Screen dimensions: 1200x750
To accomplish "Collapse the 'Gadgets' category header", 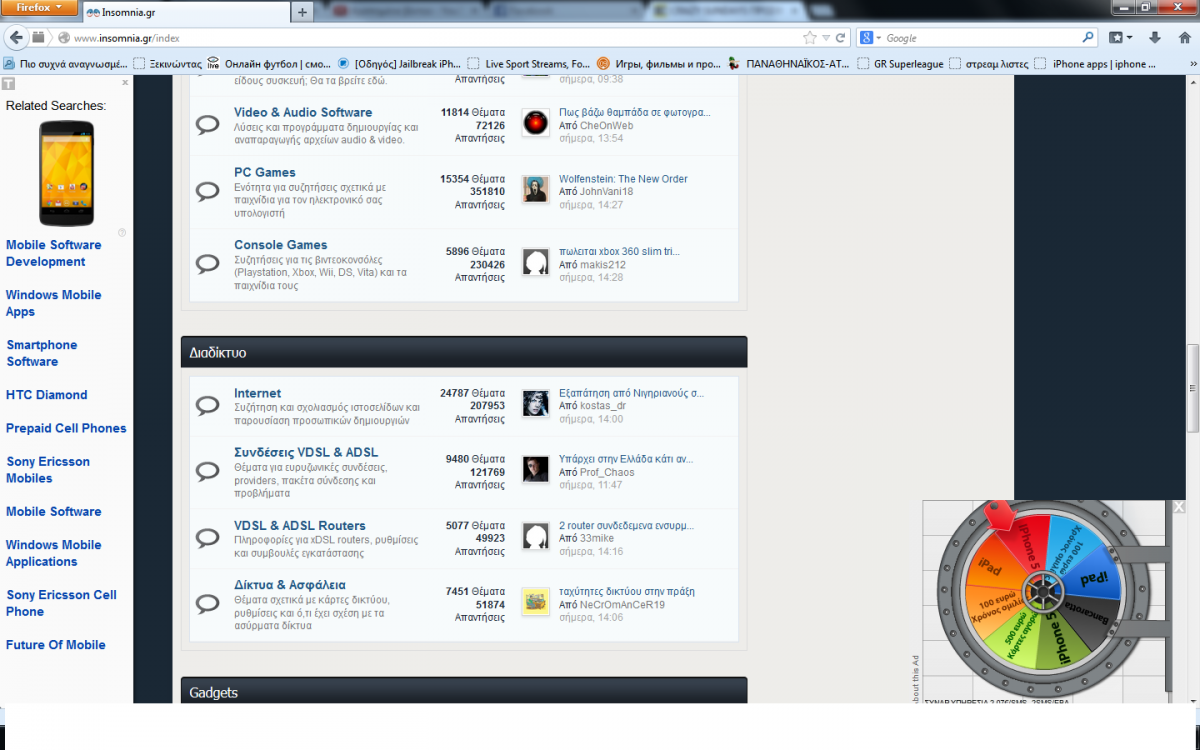I will [464, 691].
